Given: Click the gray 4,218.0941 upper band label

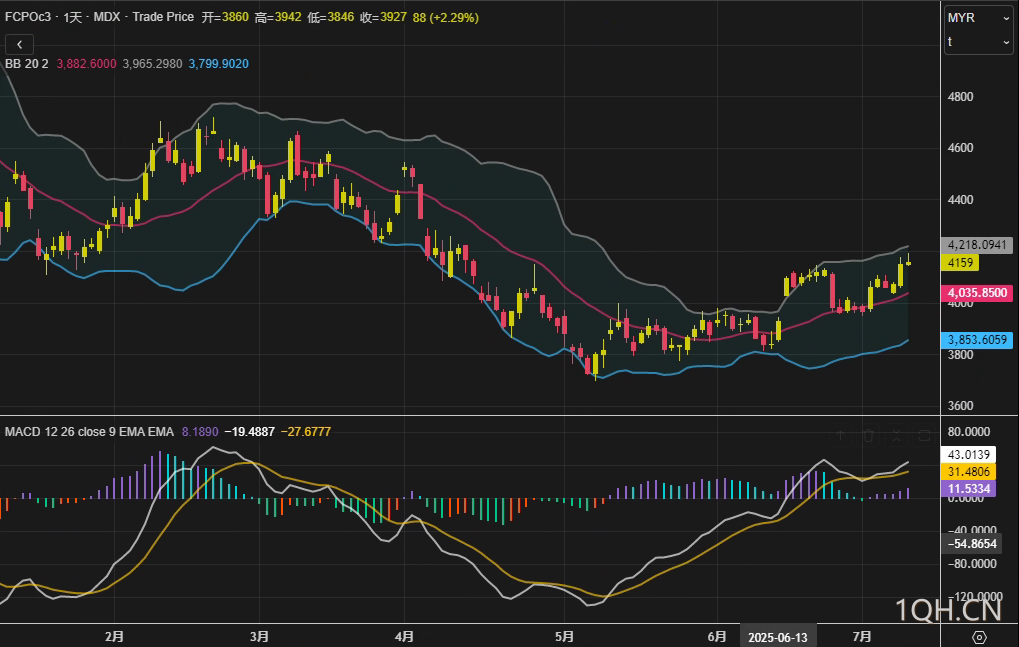Looking at the screenshot, I should (978, 244).
